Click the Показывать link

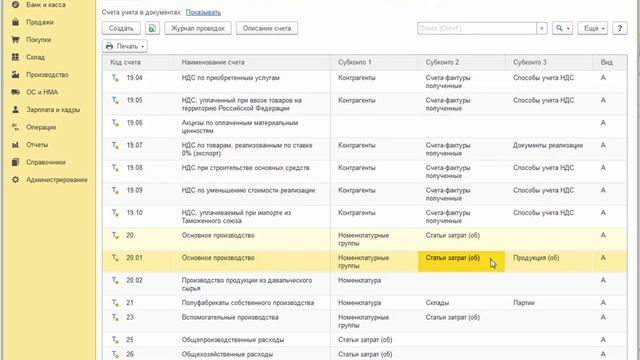click(x=203, y=12)
